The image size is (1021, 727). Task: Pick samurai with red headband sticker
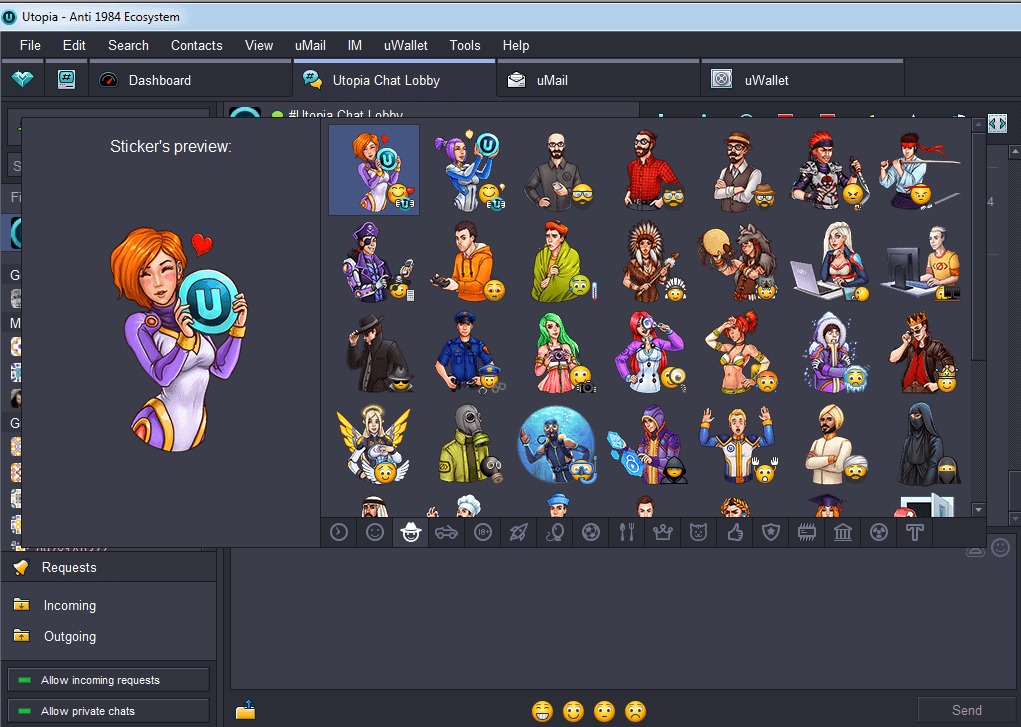tap(919, 171)
